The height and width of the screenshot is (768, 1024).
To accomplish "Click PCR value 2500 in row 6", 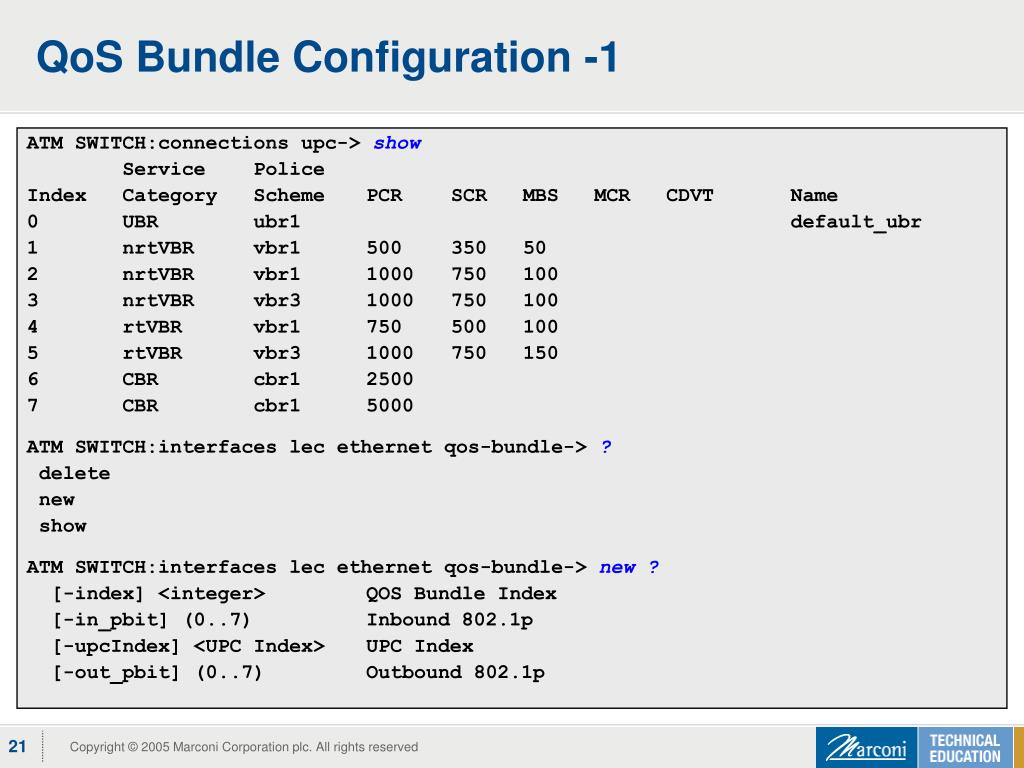I will 390,379.
